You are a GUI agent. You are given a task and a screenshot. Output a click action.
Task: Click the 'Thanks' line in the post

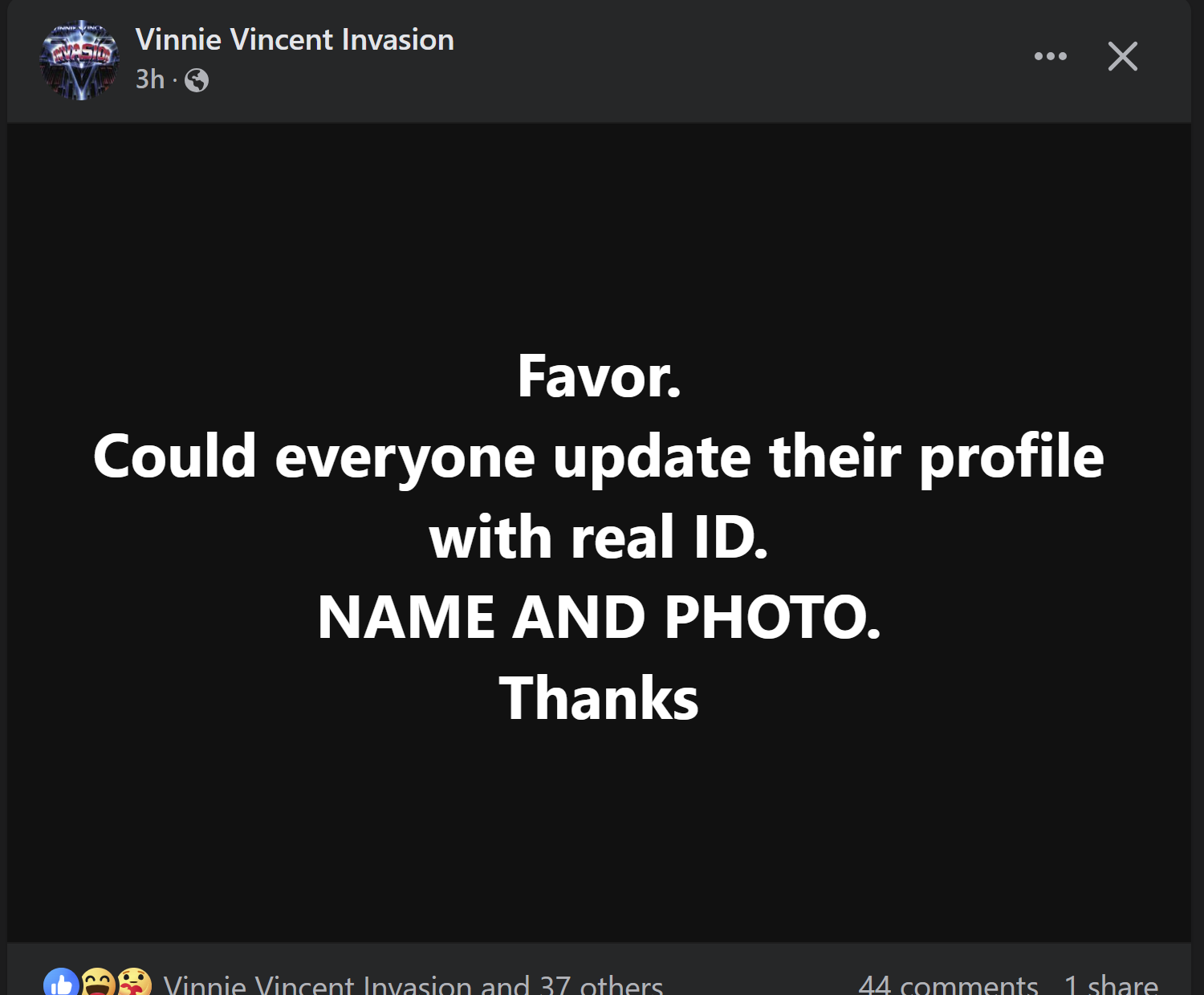pyautogui.click(x=599, y=698)
